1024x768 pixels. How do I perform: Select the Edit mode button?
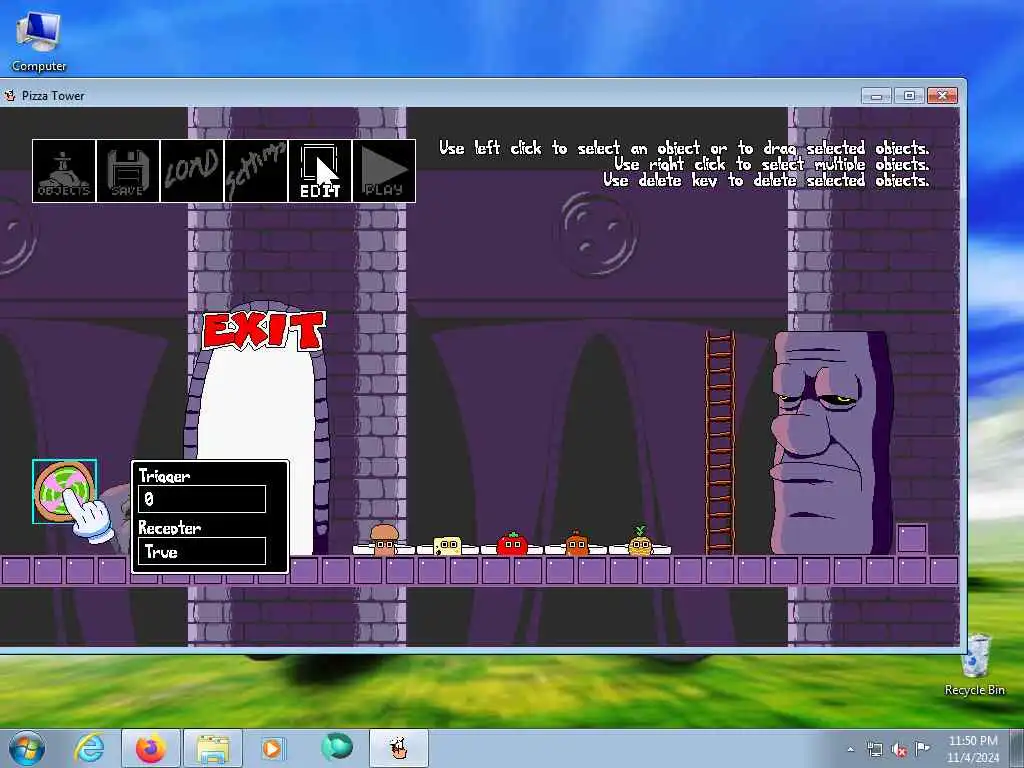[320, 171]
